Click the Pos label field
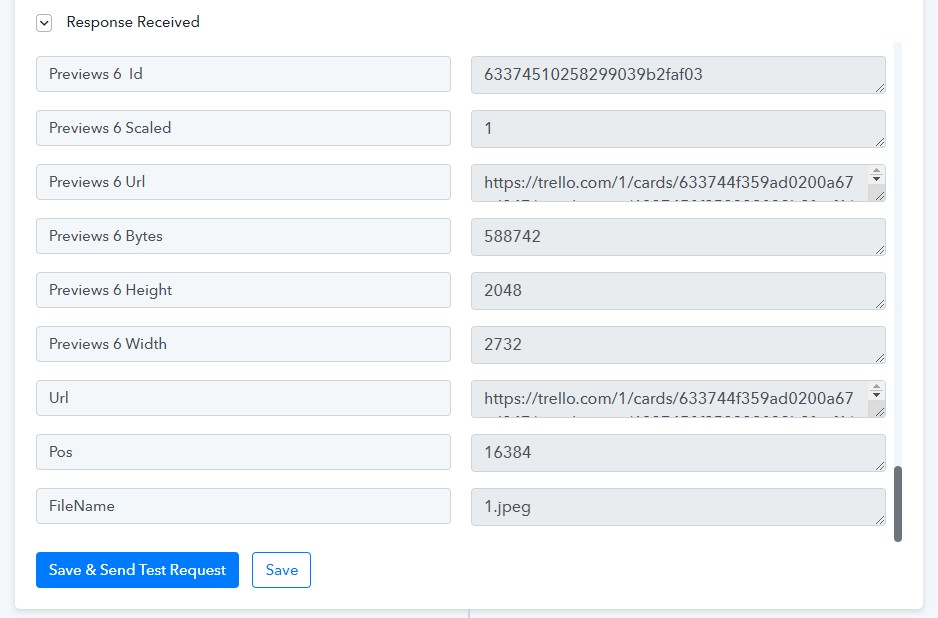Image resolution: width=938 pixels, height=618 pixels. pyautogui.click(x=243, y=452)
